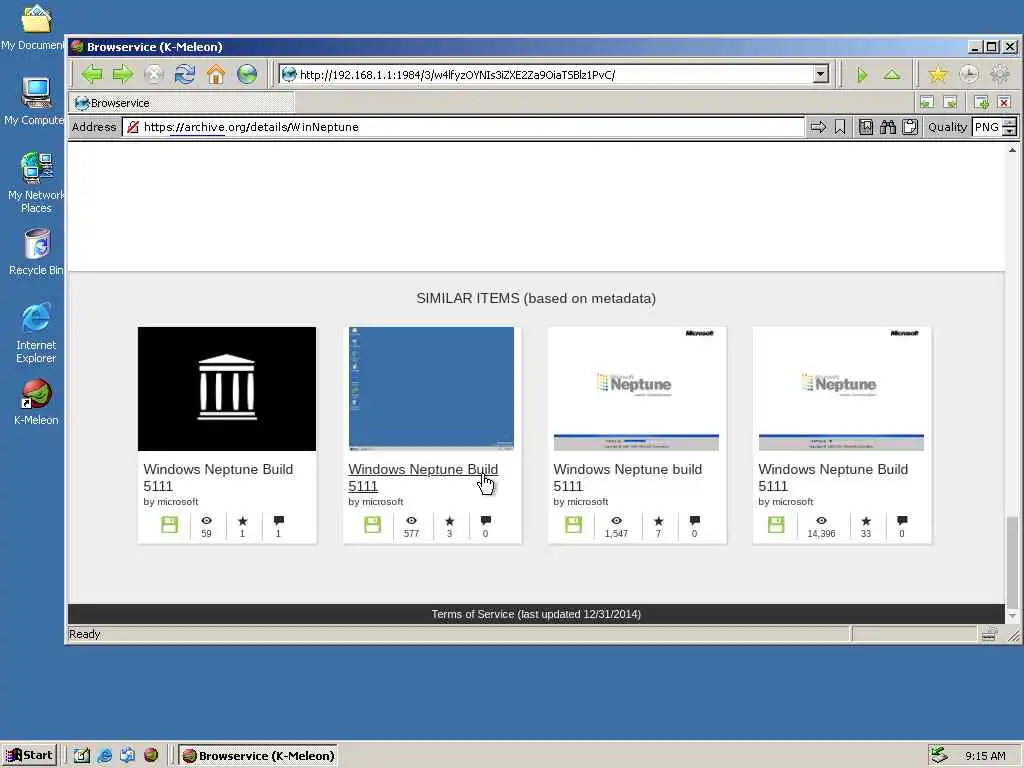Screen dimensions: 1024x768
Task: Open first Windows Neptune Build 5111 title link
Action: click(218, 477)
